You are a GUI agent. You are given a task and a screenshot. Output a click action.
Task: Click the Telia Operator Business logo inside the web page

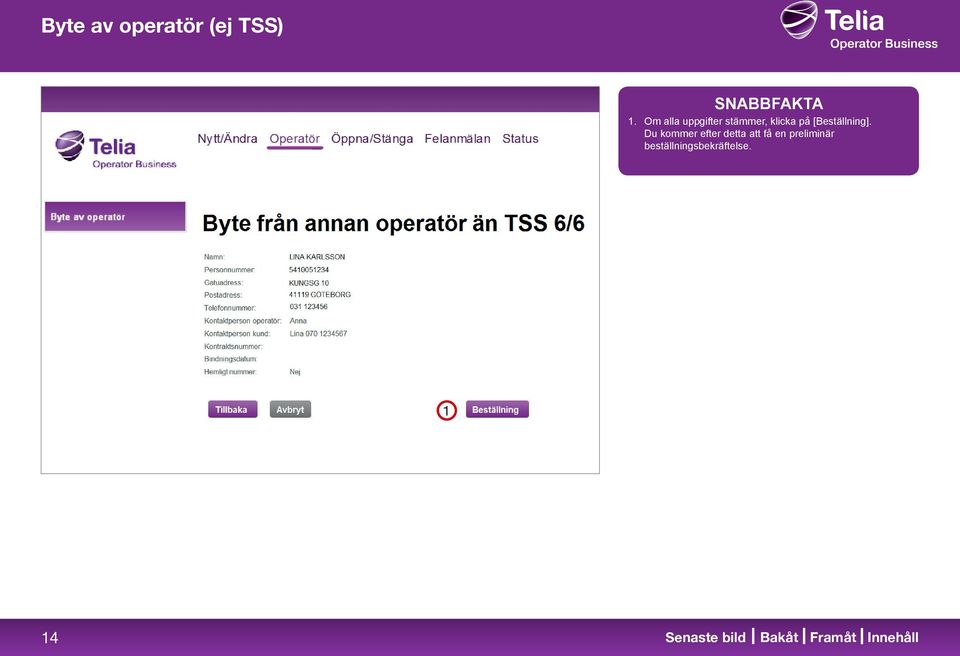click(x=116, y=149)
